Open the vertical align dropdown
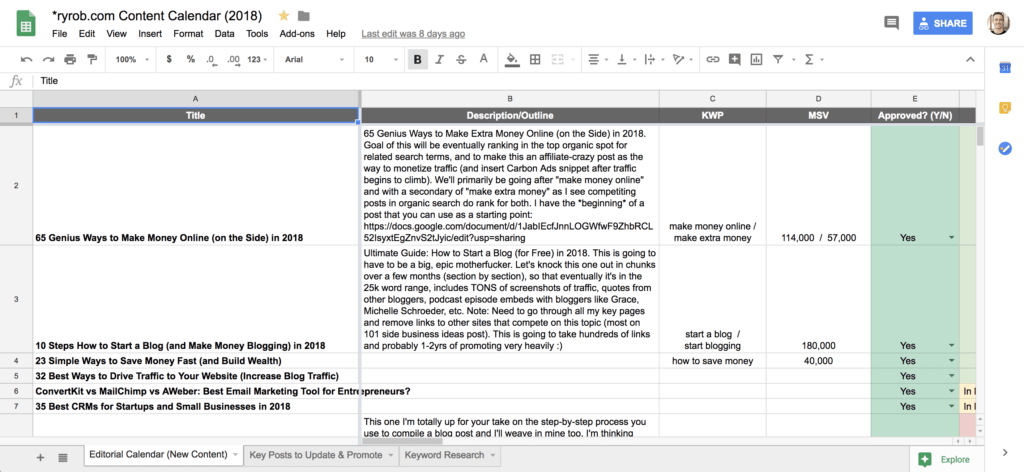1024x472 pixels. [x=625, y=59]
